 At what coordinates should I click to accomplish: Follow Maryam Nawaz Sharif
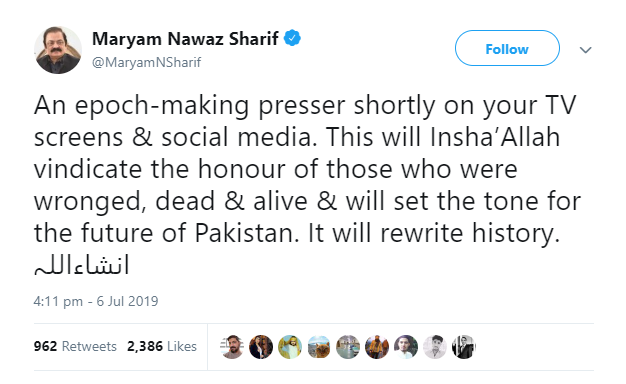tap(507, 48)
